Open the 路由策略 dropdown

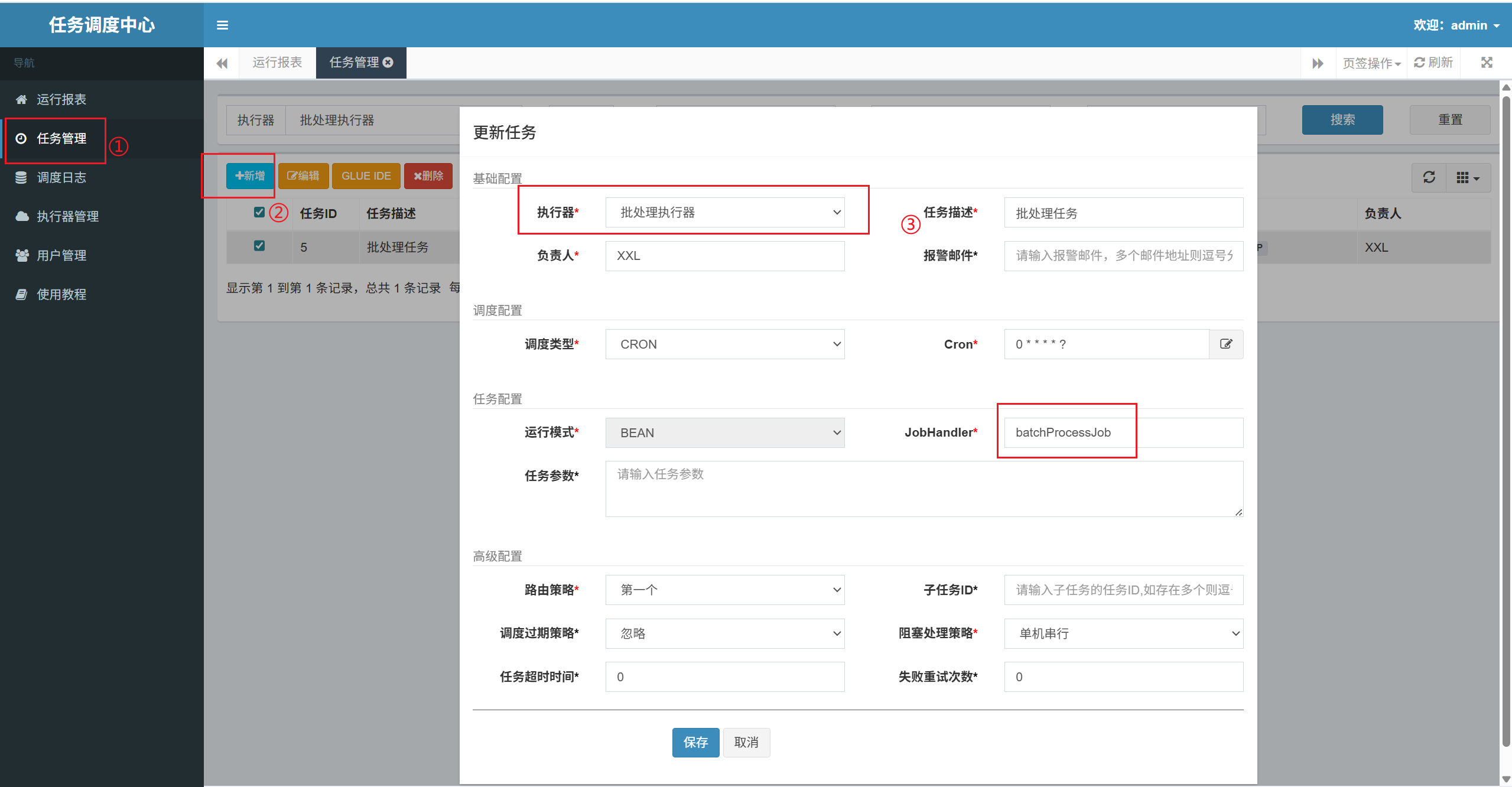coord(724,590)
